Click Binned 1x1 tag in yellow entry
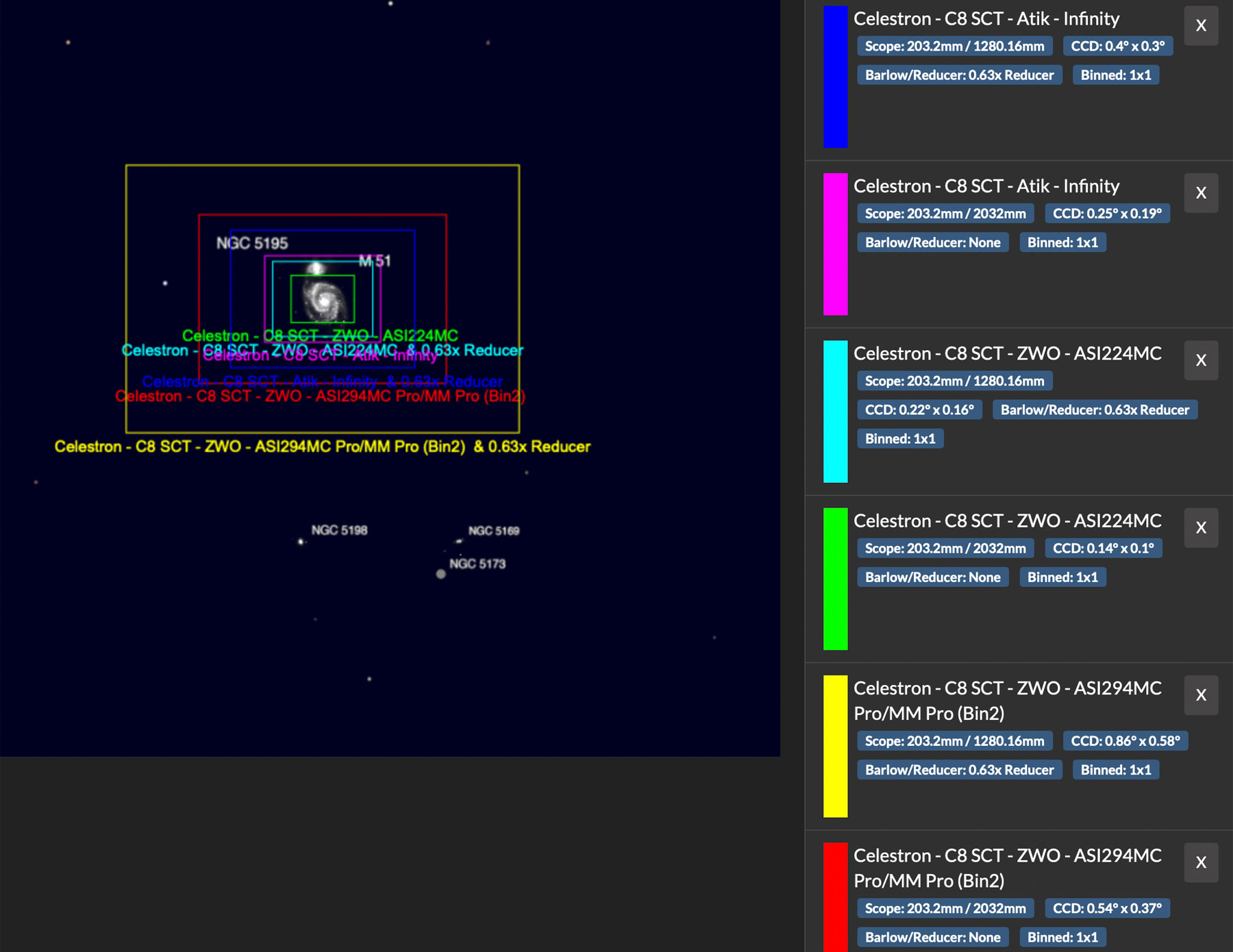The width and height of the screenshot is (1233, 952). pyautogui.click(x=1116, y=770)
